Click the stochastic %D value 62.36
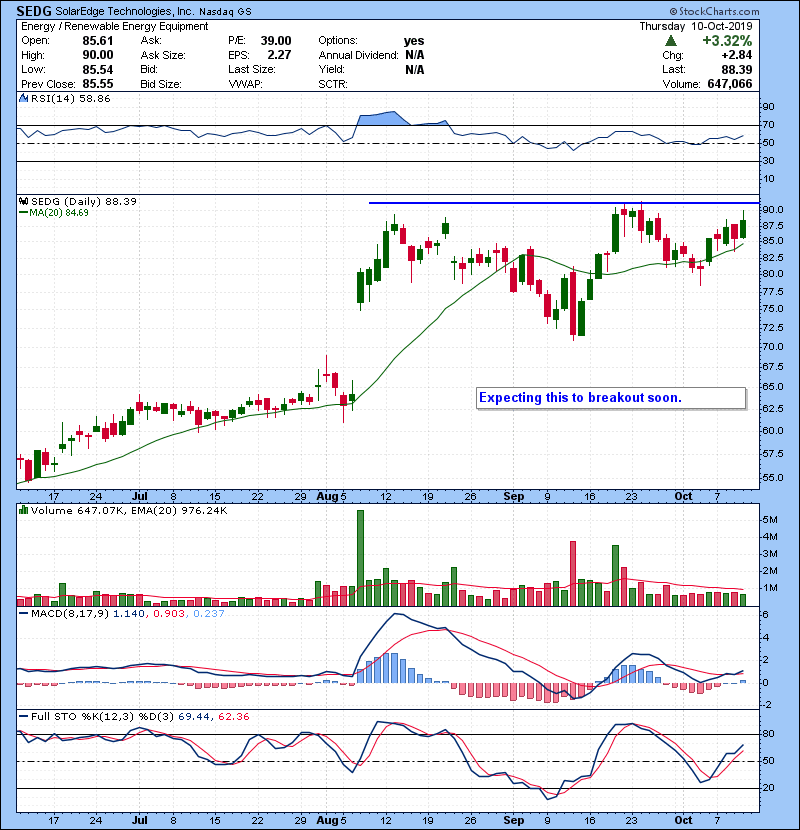Viewport: 800px width, 830px height. pyautogui.click(x=233, y=717)
